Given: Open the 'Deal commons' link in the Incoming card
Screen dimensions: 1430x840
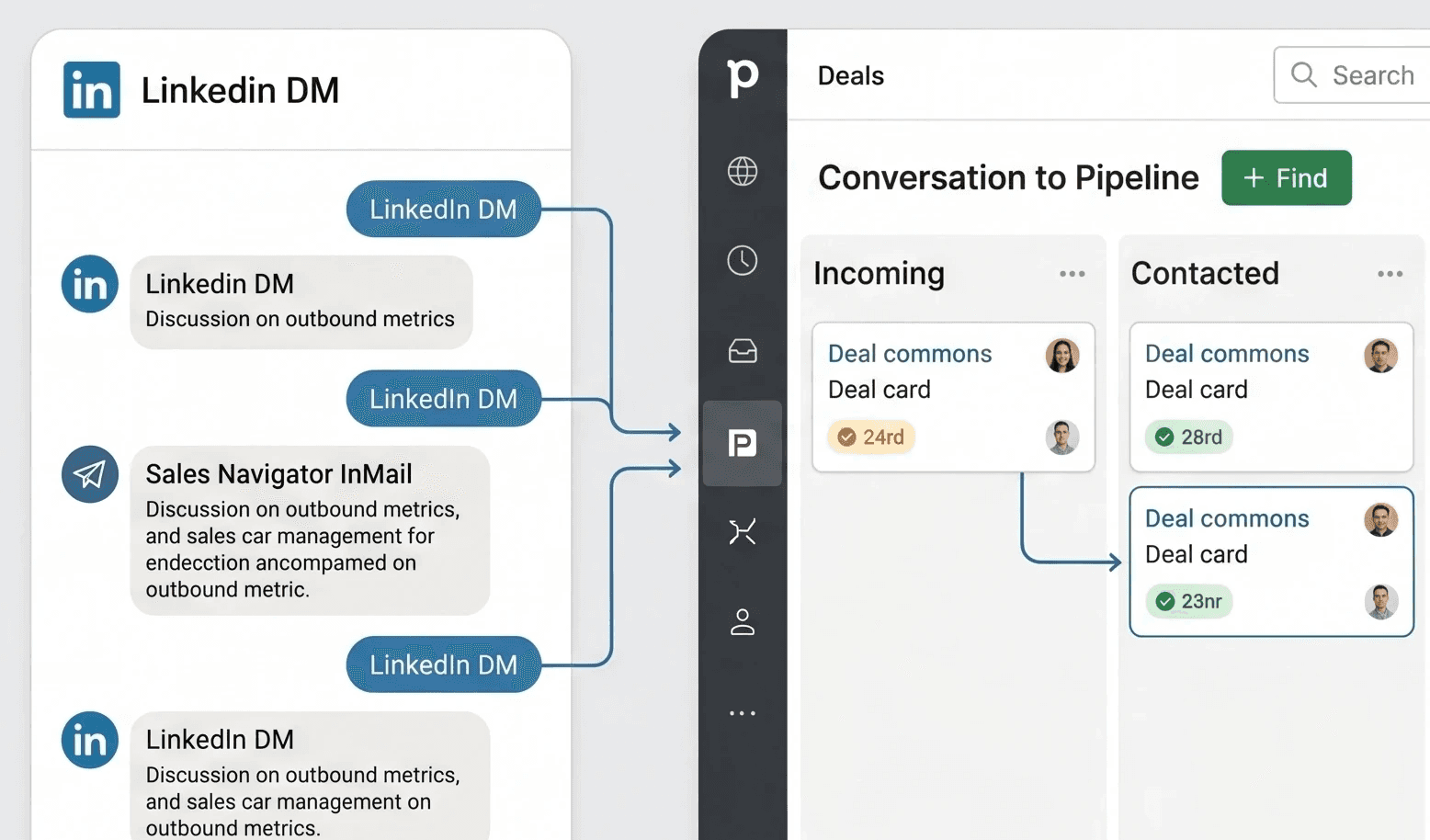Looking at the screenshot, I should point(910,354).
